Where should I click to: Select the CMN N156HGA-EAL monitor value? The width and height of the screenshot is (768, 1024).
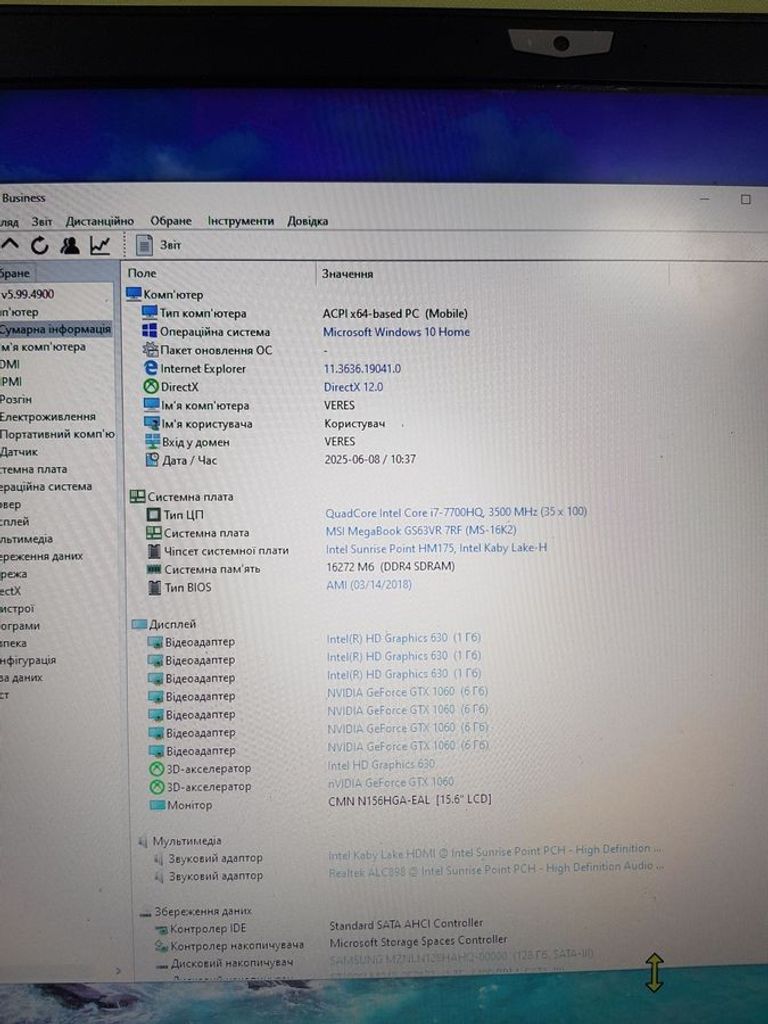click(409, 799)
